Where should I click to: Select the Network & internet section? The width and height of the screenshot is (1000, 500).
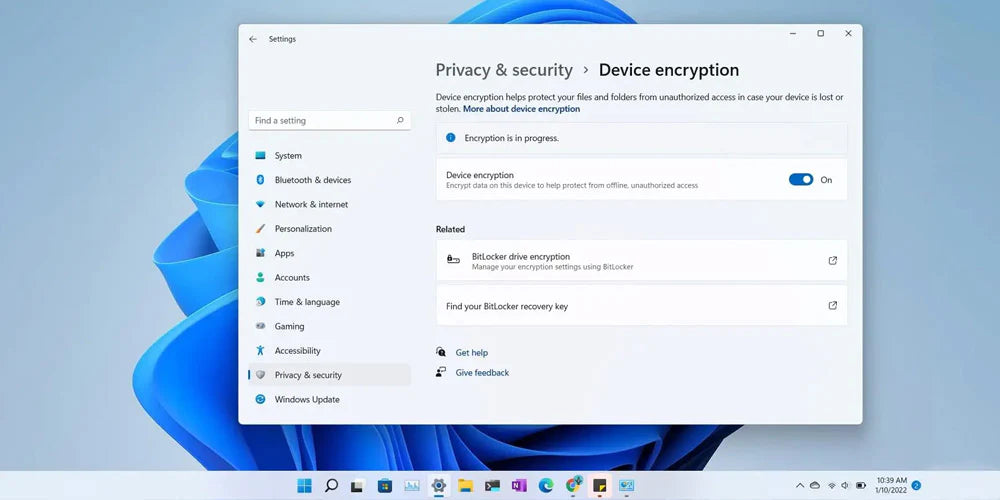pos(311,204)
